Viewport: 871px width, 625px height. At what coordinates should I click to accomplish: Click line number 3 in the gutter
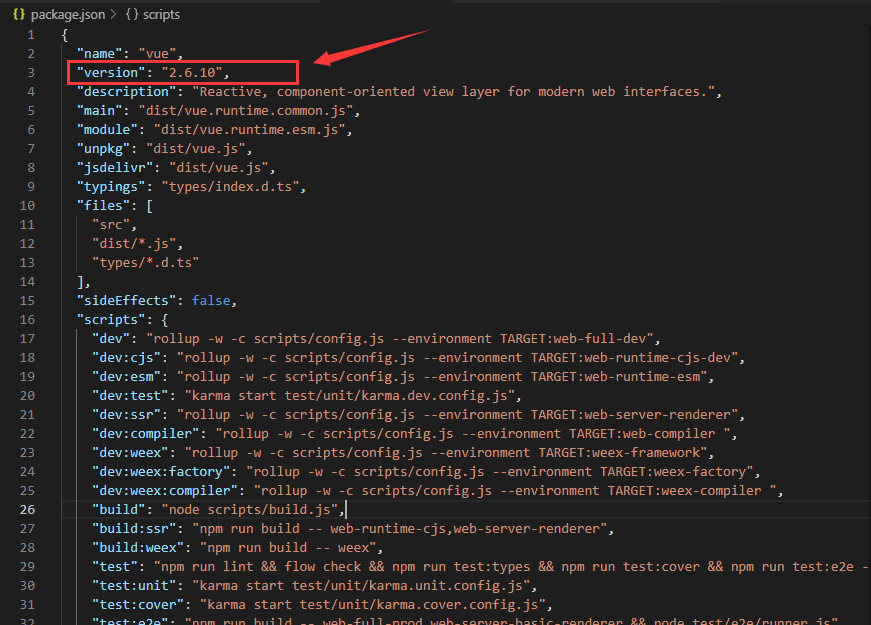[31, 73]
